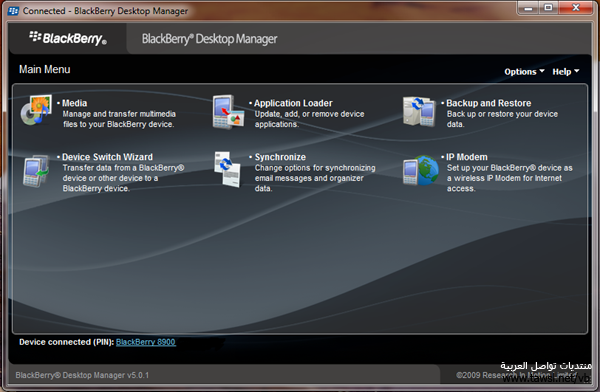Screen dimensions: 600x392
Task: Open IP Modem globe icon
Action: coord(421,170)
